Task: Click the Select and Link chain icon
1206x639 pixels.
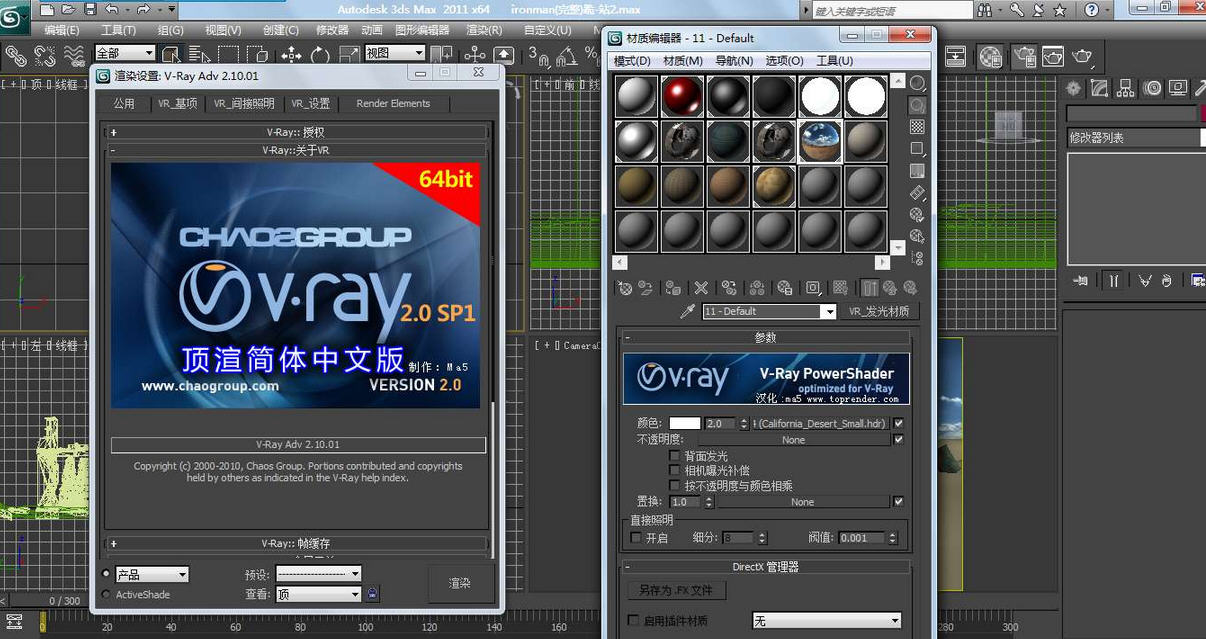Action: click(x=17, y=54)
